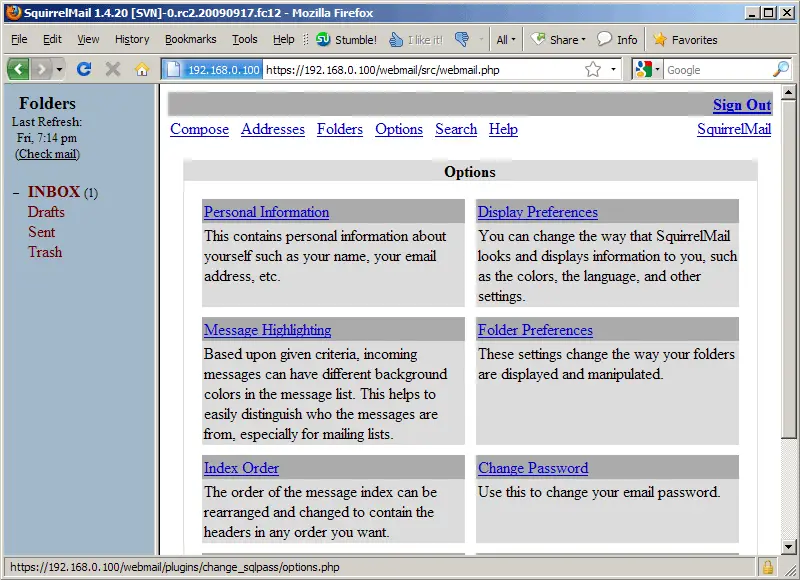Click the Google search engine icon

click(x=643, y=69)
